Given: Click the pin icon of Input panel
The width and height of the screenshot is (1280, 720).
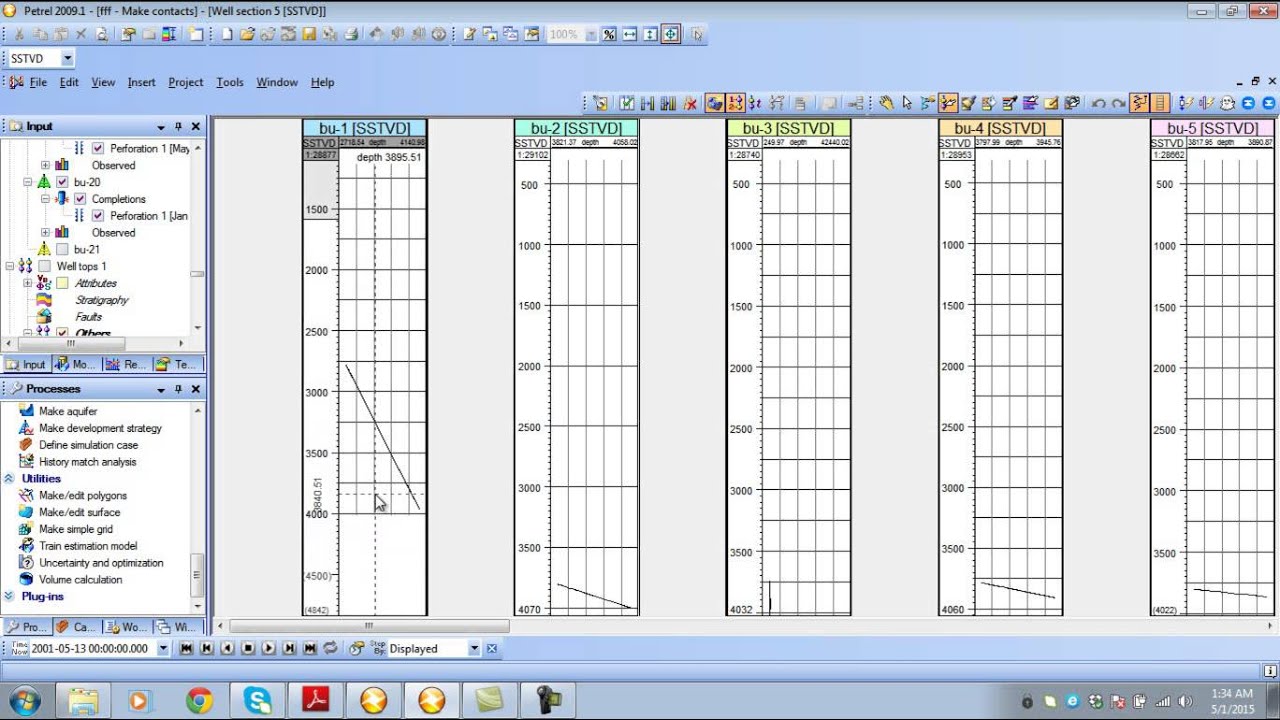Looking at the screenshot, I should (x=178, y=127).
